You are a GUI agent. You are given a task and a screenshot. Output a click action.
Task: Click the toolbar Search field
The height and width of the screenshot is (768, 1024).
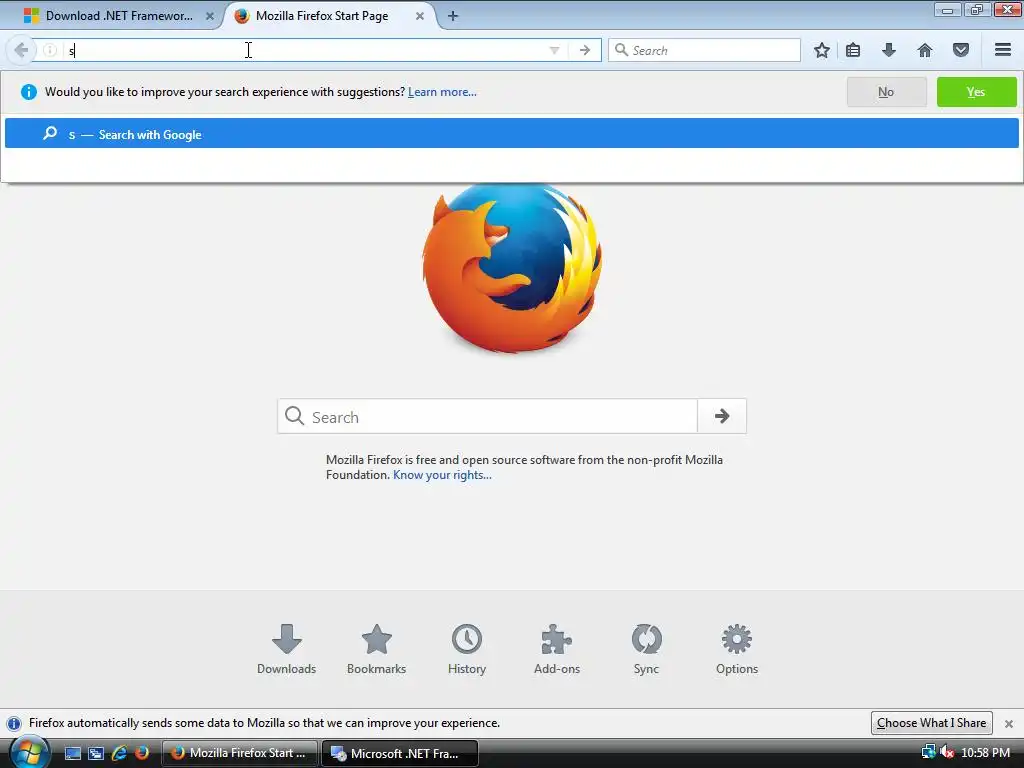pyautogui.click(x=704, y=50)
